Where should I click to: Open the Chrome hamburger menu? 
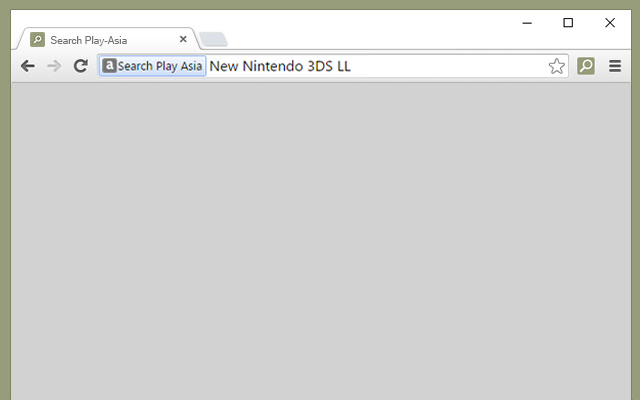(x=615, y=66)
